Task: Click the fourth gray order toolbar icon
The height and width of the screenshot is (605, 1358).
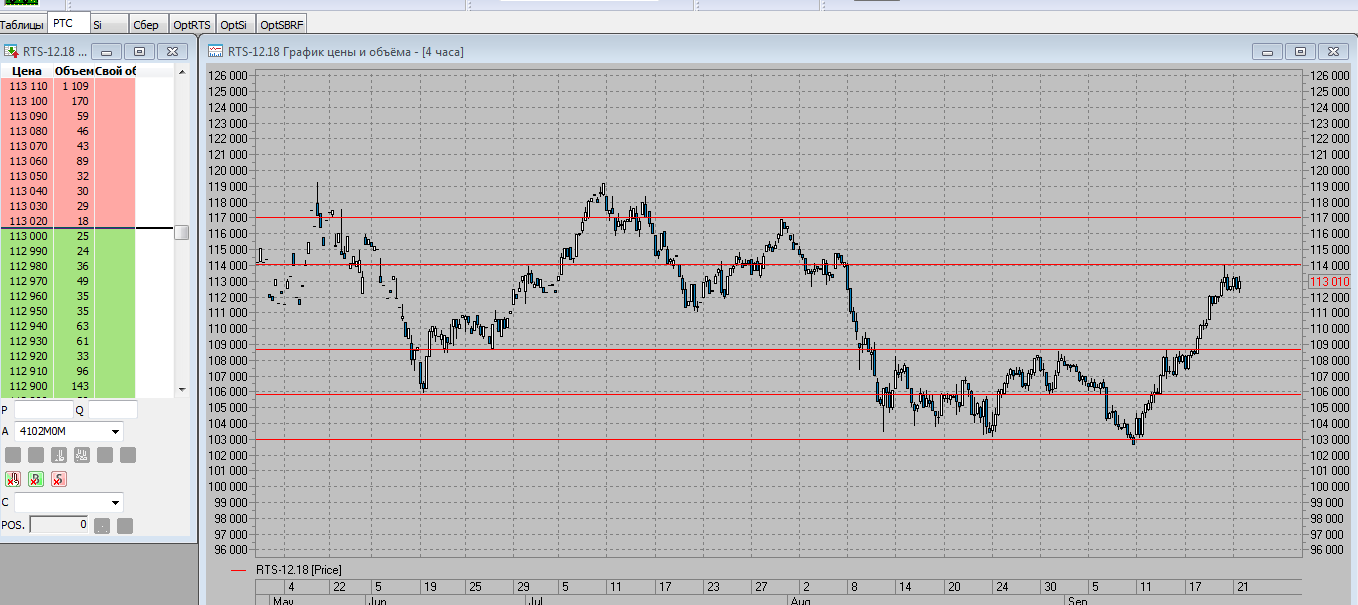Action: pyautogui.click(x=82, y=455)
